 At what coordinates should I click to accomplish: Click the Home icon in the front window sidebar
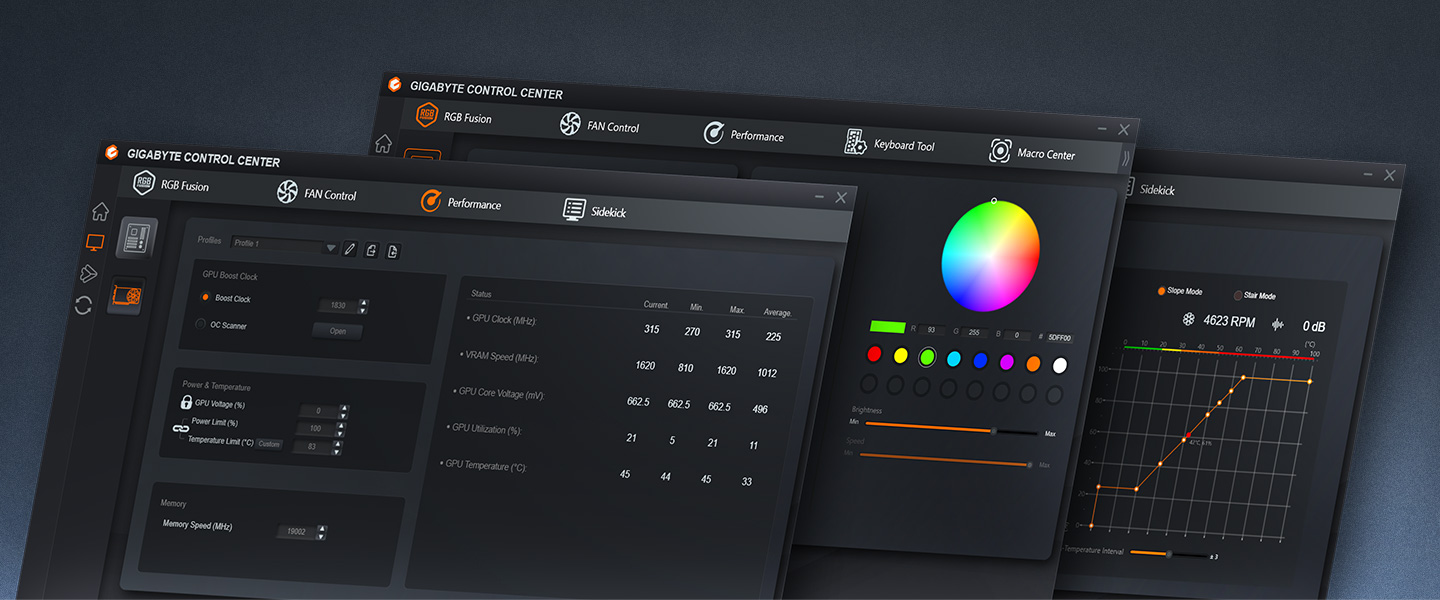tap(100, 211)
